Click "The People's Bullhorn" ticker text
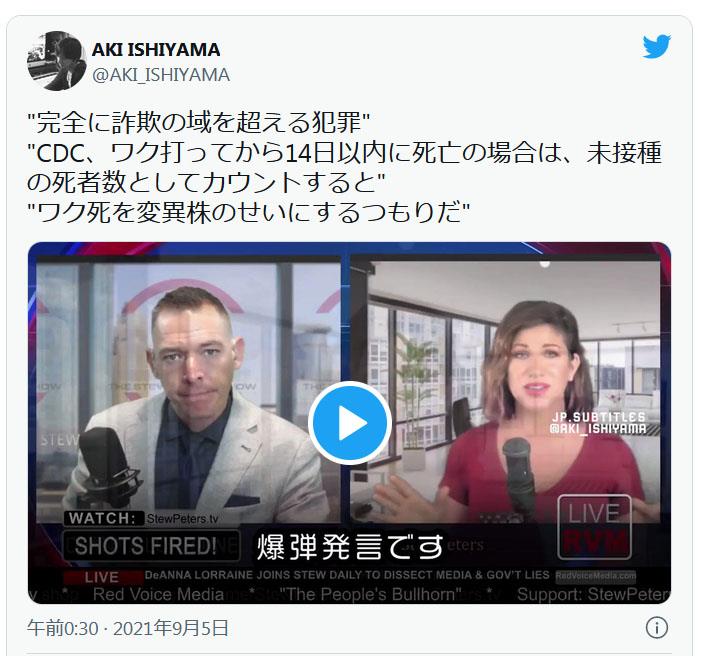Image resolution: width=707 pixels, height=656 pixels. [x=370, y=594]
